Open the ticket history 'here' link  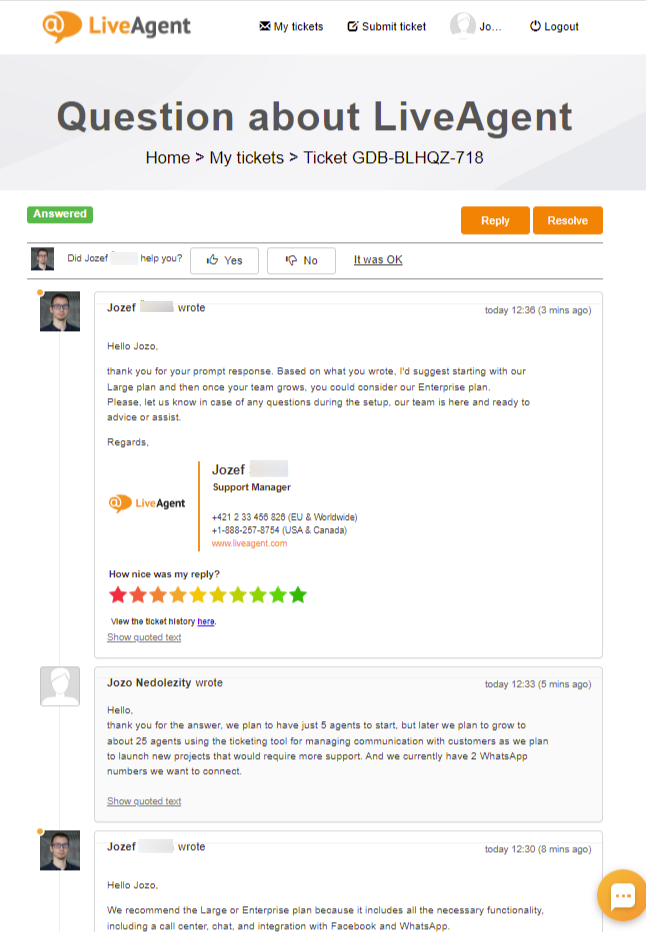coord(205,621)
